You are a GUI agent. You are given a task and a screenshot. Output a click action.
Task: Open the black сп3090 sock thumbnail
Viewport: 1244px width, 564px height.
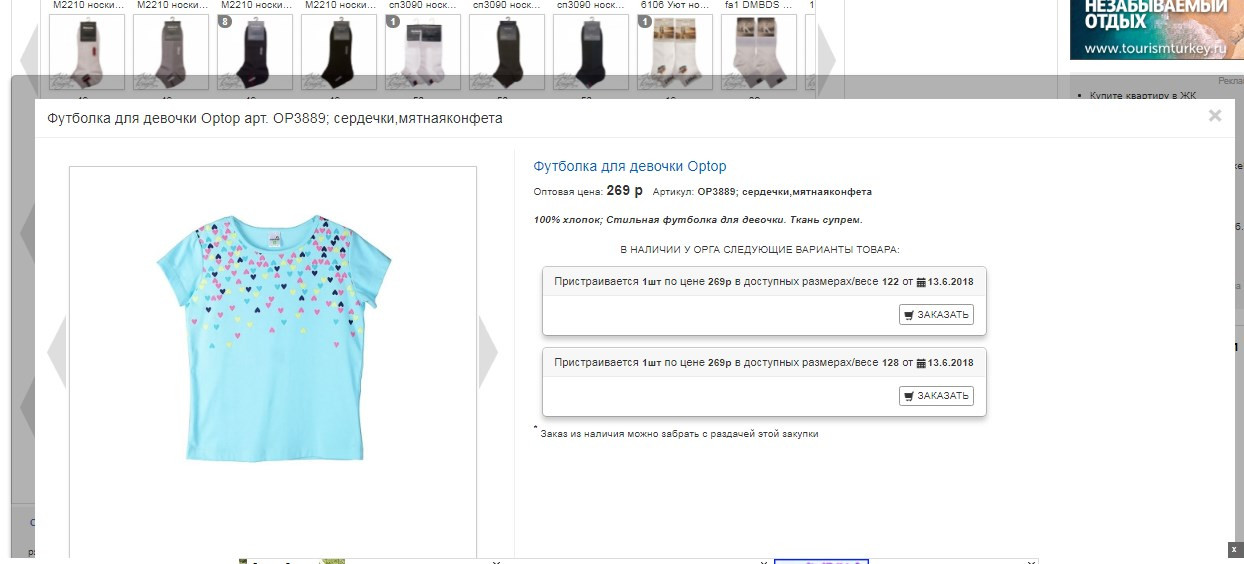507,52
